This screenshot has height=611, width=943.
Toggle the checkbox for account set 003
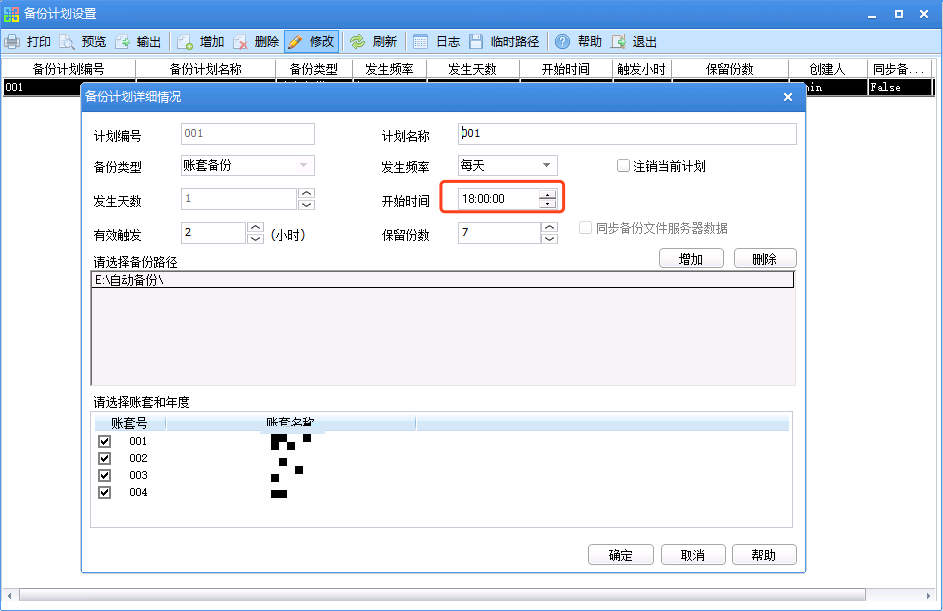coord(104,475)
